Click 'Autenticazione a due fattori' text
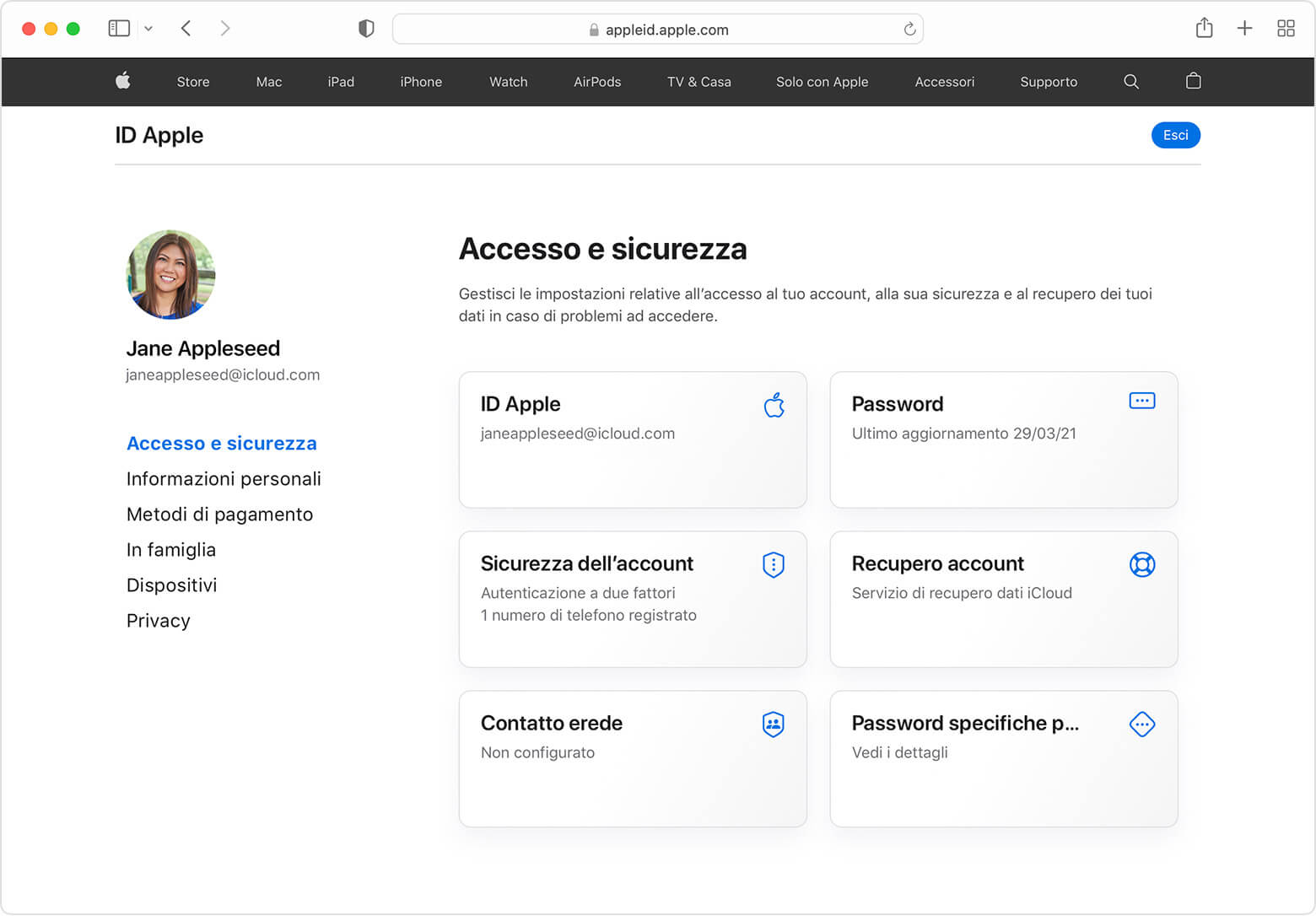The height and width of the screenshot is (916, 1316). pos(578,593)
